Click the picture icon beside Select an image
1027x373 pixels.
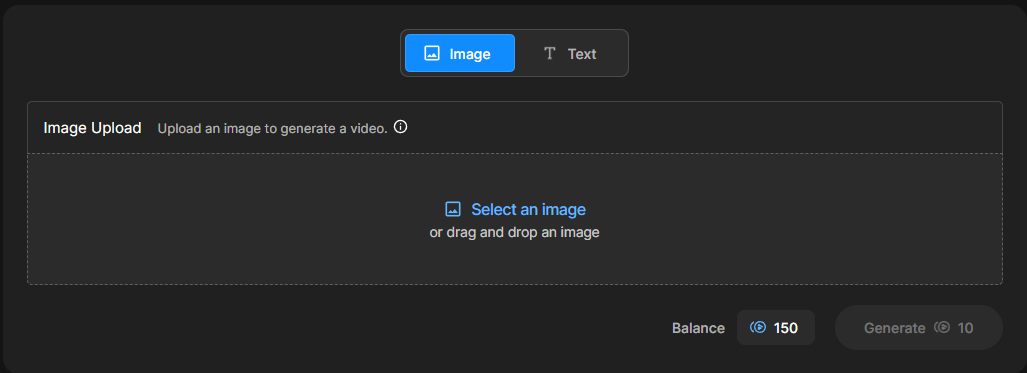tap(453, 209)
